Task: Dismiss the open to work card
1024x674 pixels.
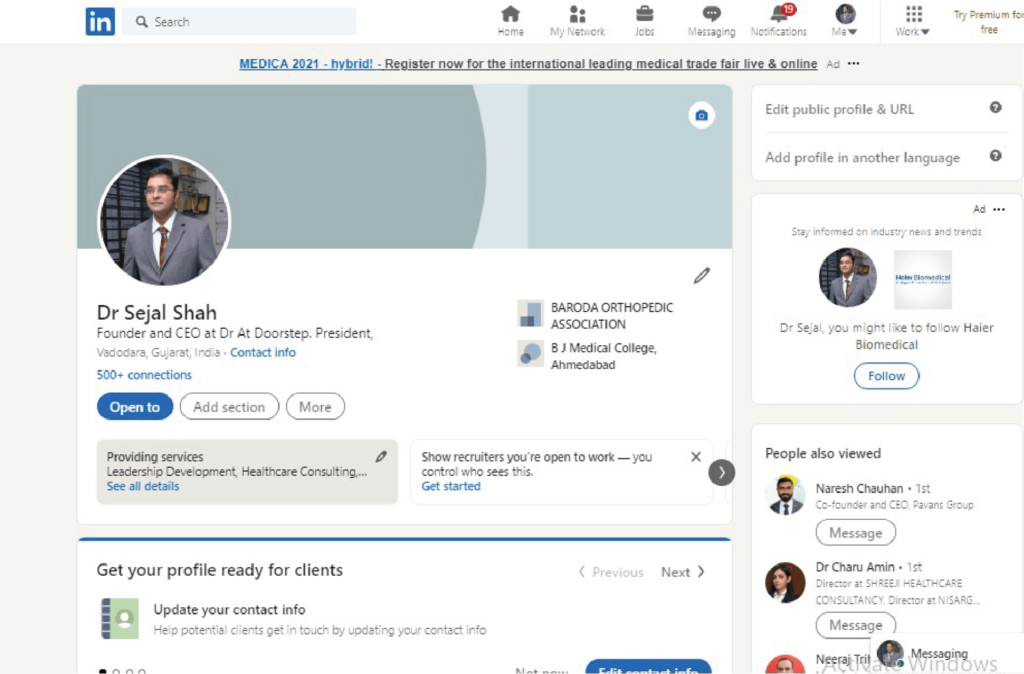Action: pos(696,457)
